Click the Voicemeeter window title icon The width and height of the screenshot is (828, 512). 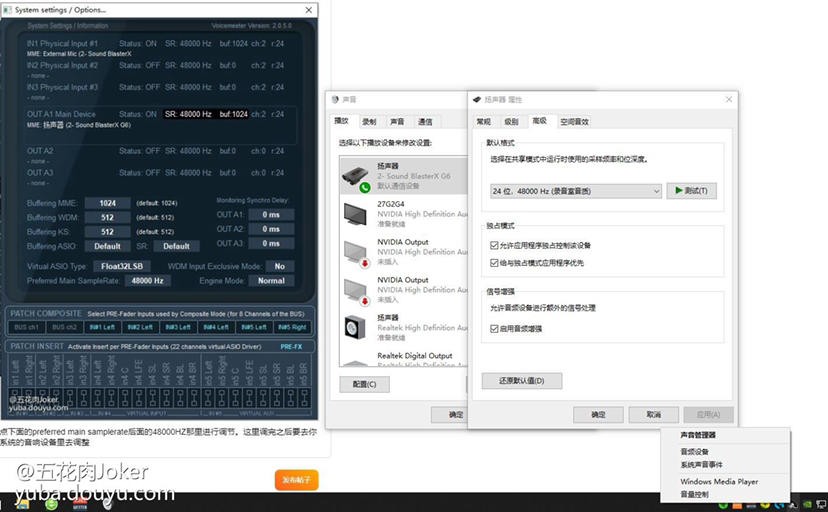pos(7,10)
